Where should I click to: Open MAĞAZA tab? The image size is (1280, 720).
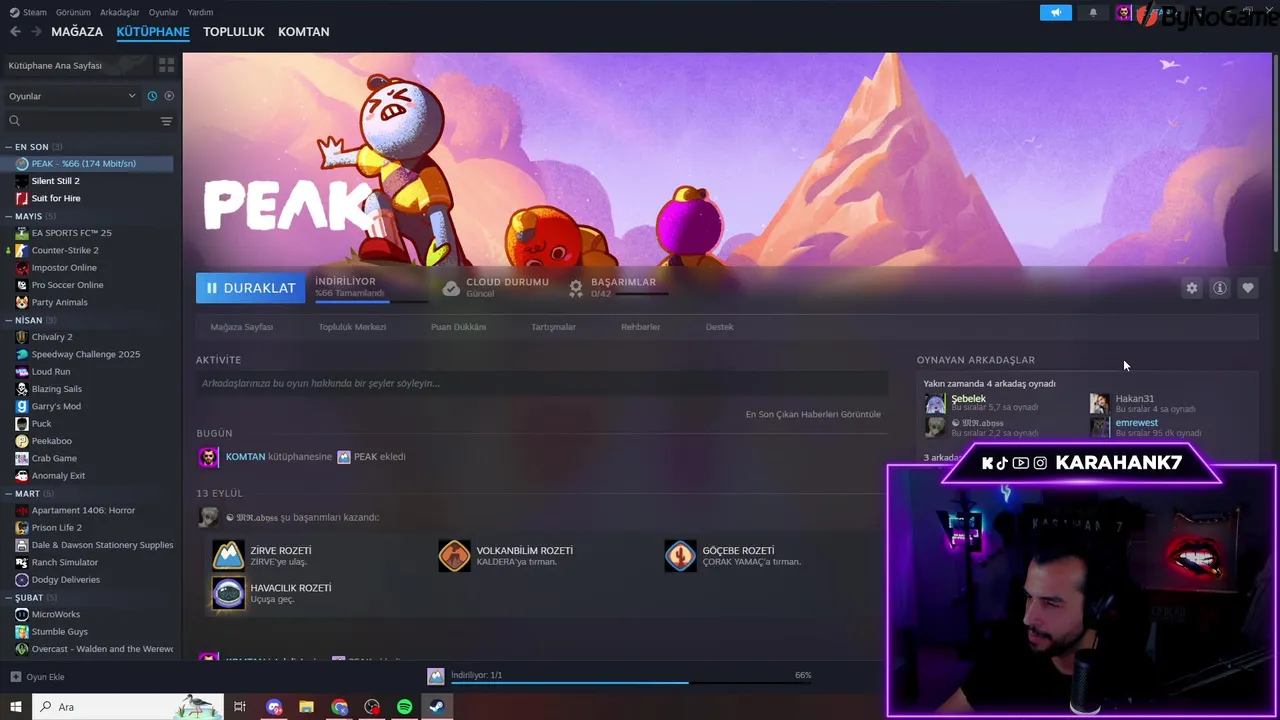[77, 32]
